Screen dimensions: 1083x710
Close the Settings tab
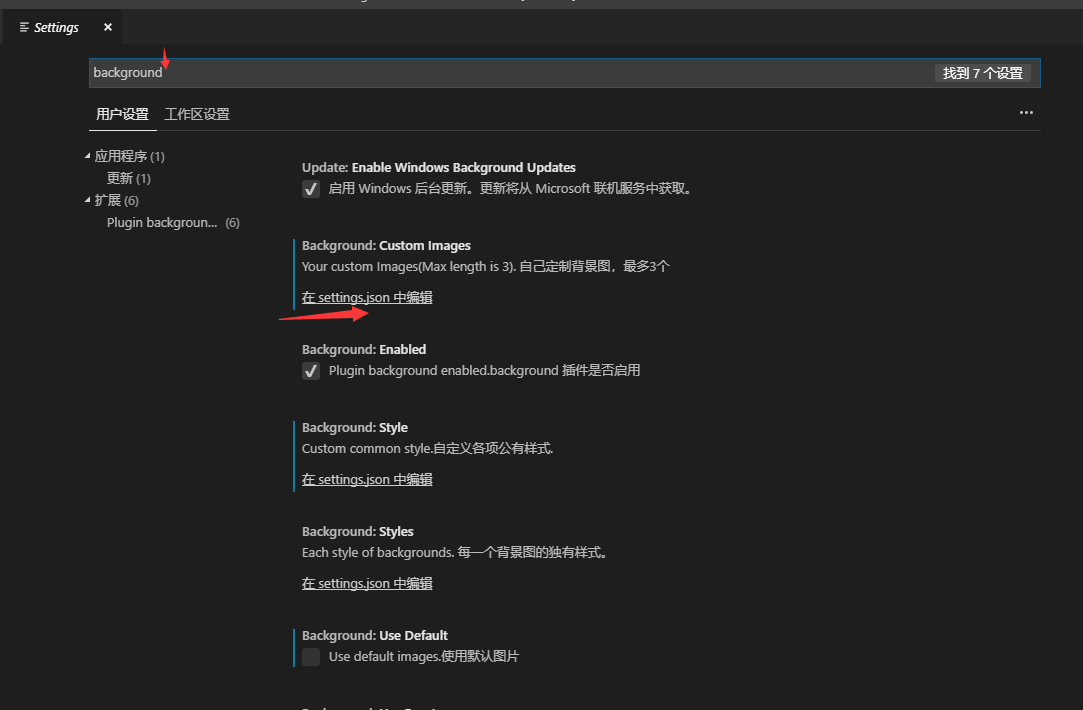click(x=107, y=27)
